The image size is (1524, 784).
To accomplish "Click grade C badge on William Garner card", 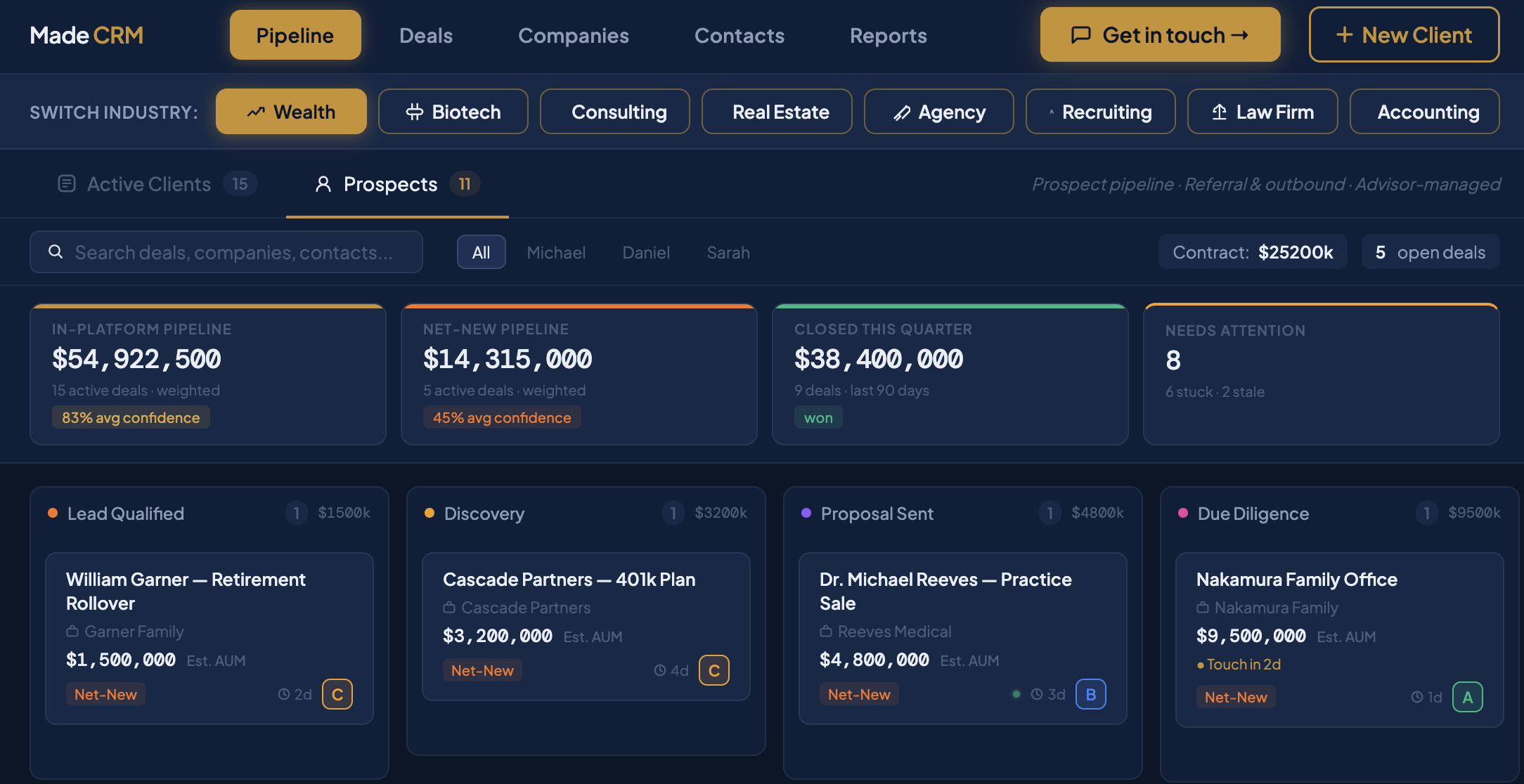I will [x=337, y=694].
